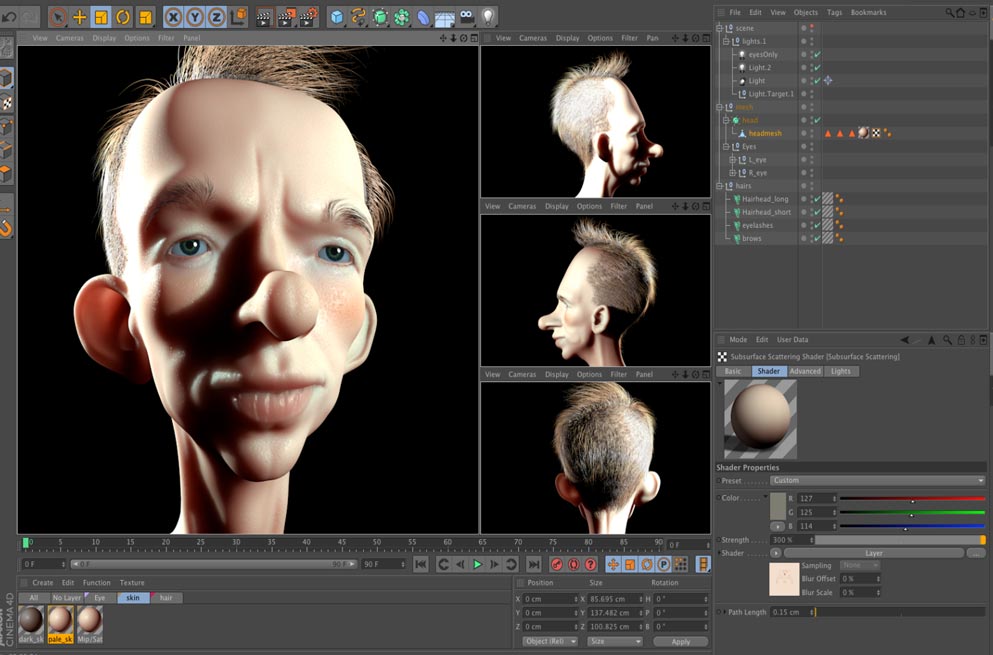Click the Apply button
Image resolution: width=993 pixels, height=655 pixels.
click(x=681, y=642)
